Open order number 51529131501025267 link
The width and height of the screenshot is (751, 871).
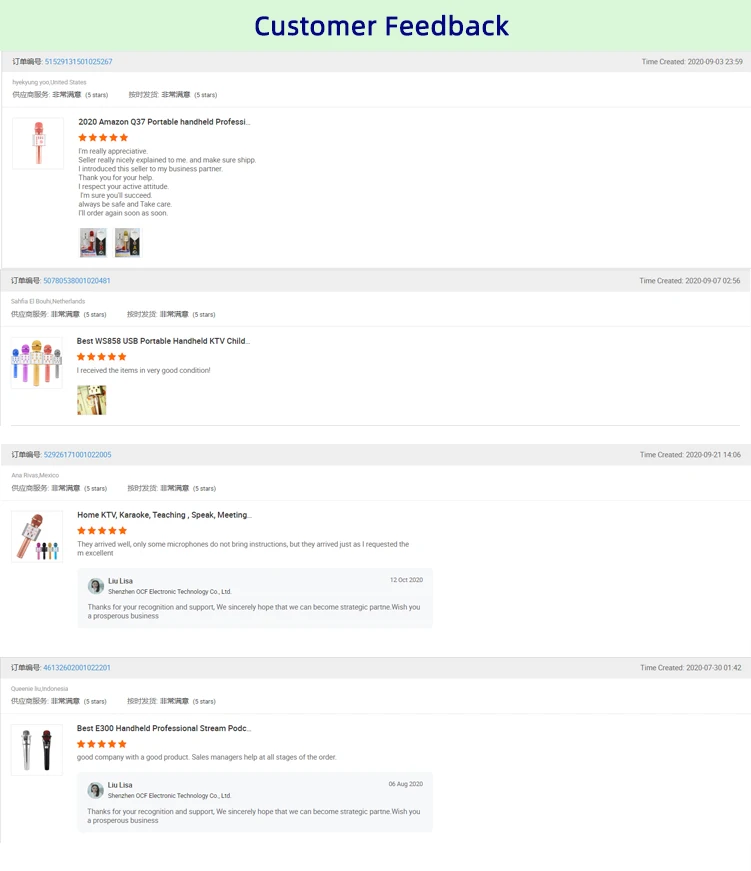click(x=78, y=62)
